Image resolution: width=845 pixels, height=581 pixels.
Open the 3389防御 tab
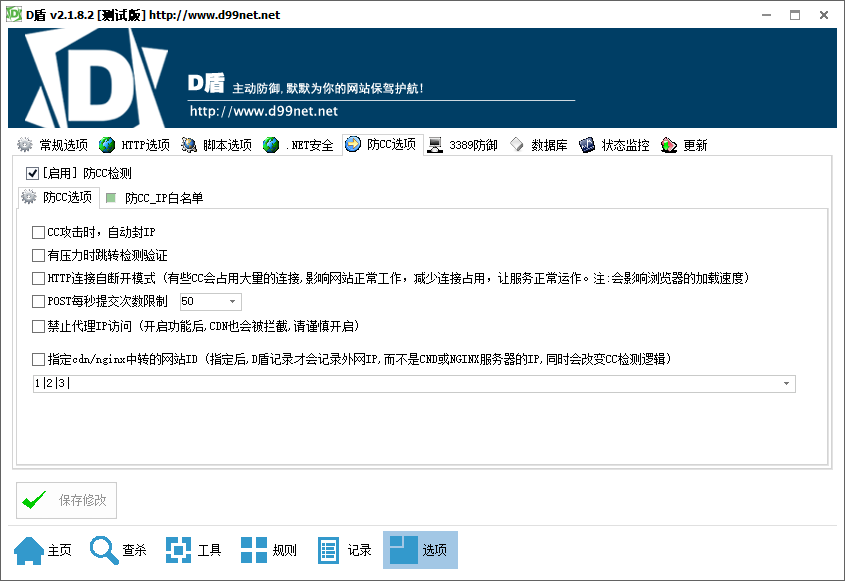click(463, 144)
